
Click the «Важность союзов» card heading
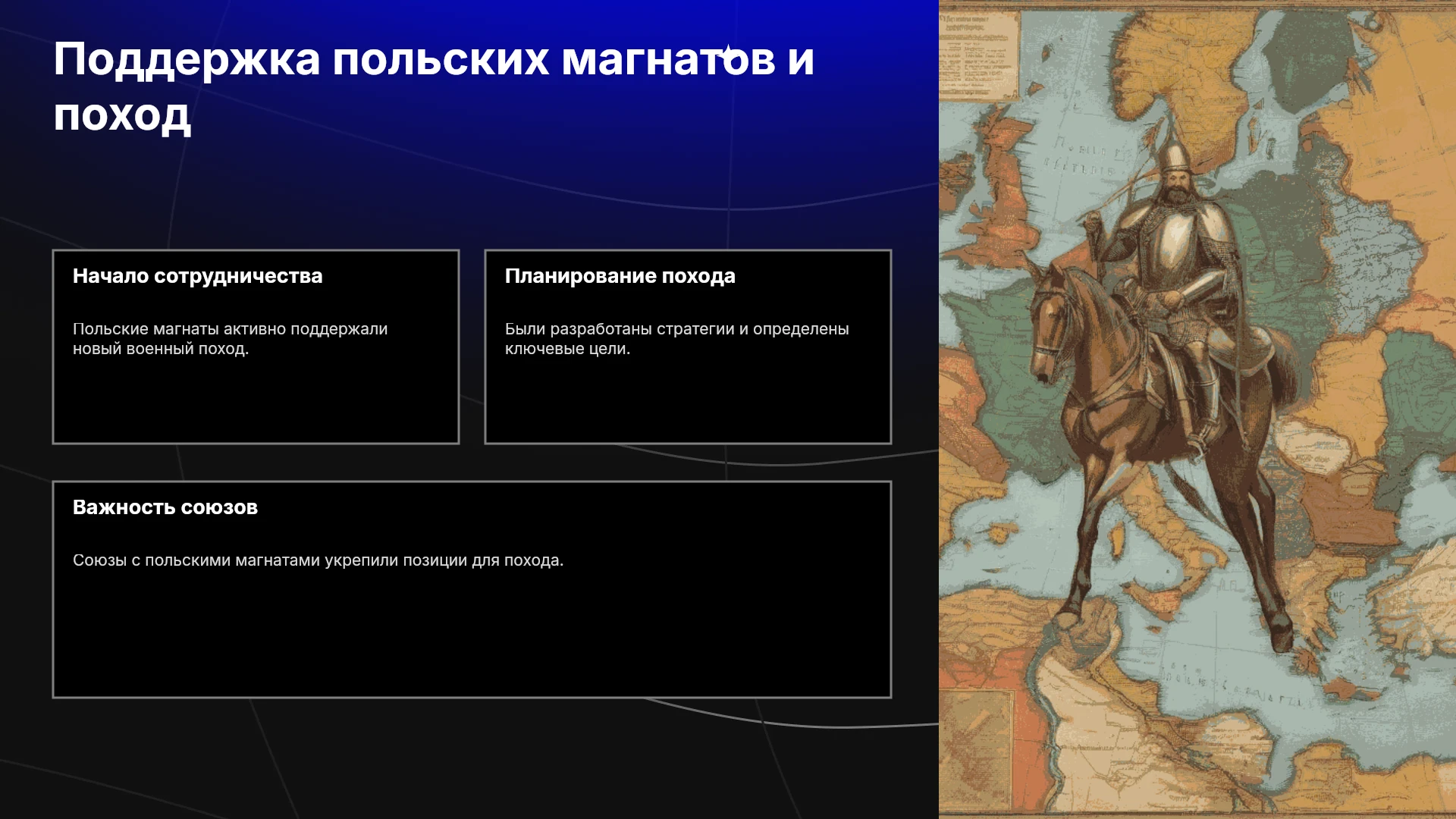coord(165,507)
